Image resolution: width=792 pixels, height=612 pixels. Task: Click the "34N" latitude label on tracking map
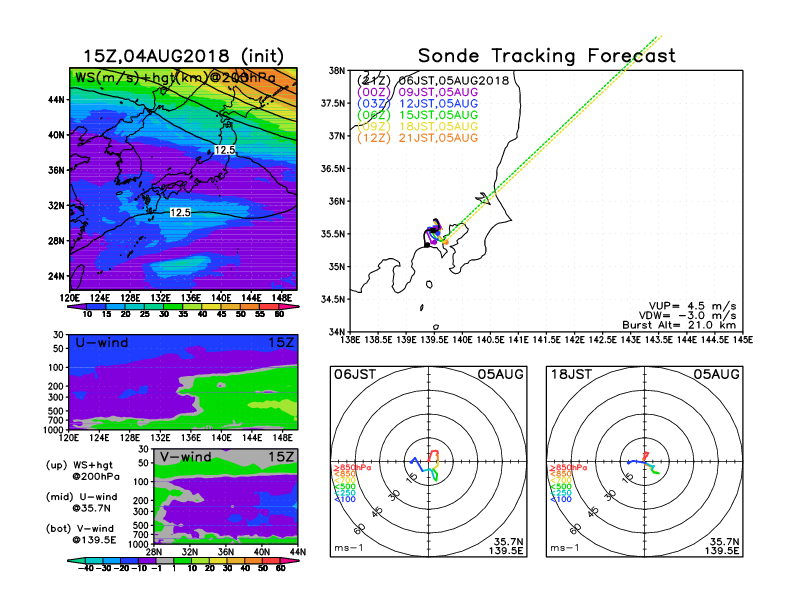coord(336,332)
